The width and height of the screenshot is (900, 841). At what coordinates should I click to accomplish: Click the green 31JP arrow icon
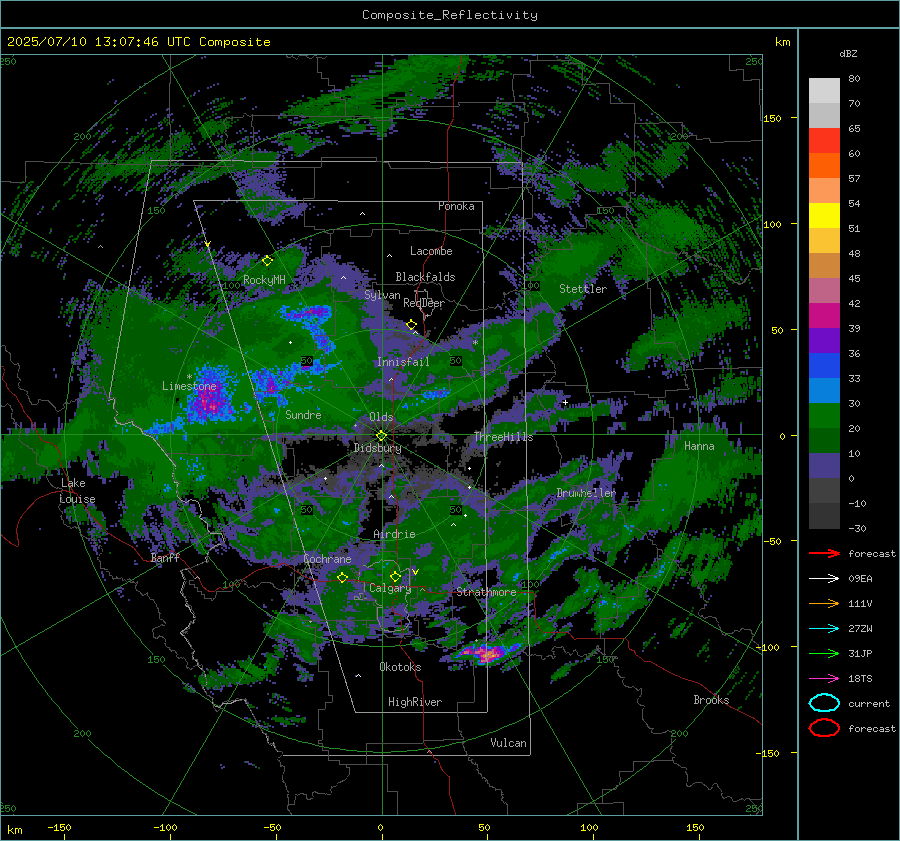click(x=824, y=653)
